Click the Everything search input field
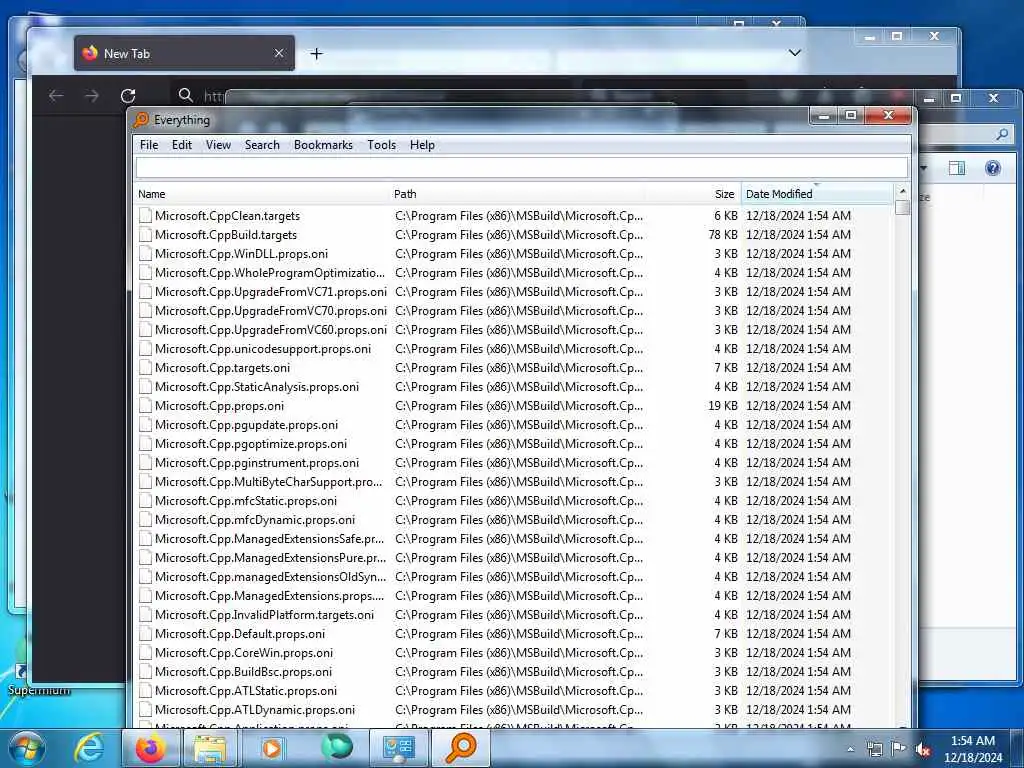 [x=522, y=168]
